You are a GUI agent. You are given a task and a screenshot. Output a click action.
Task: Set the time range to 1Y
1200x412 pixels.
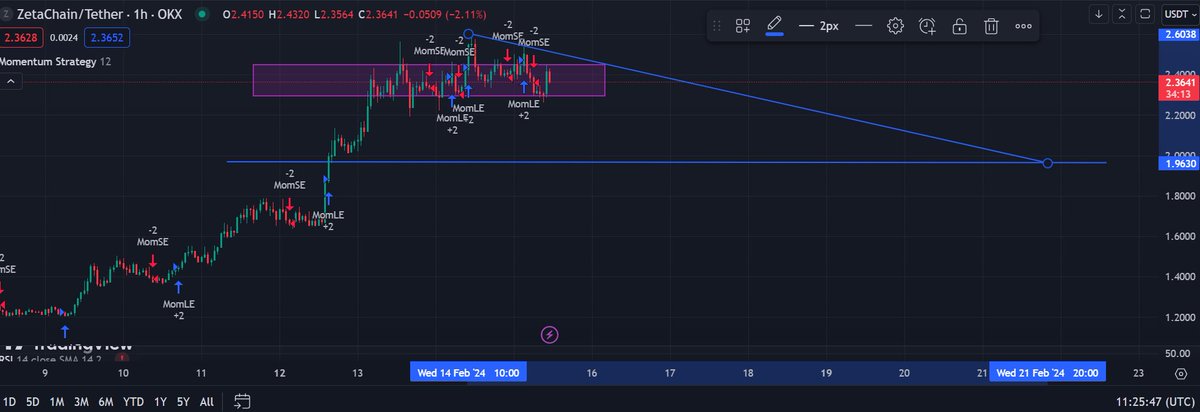pyautogui.click(x=160, y=401)
